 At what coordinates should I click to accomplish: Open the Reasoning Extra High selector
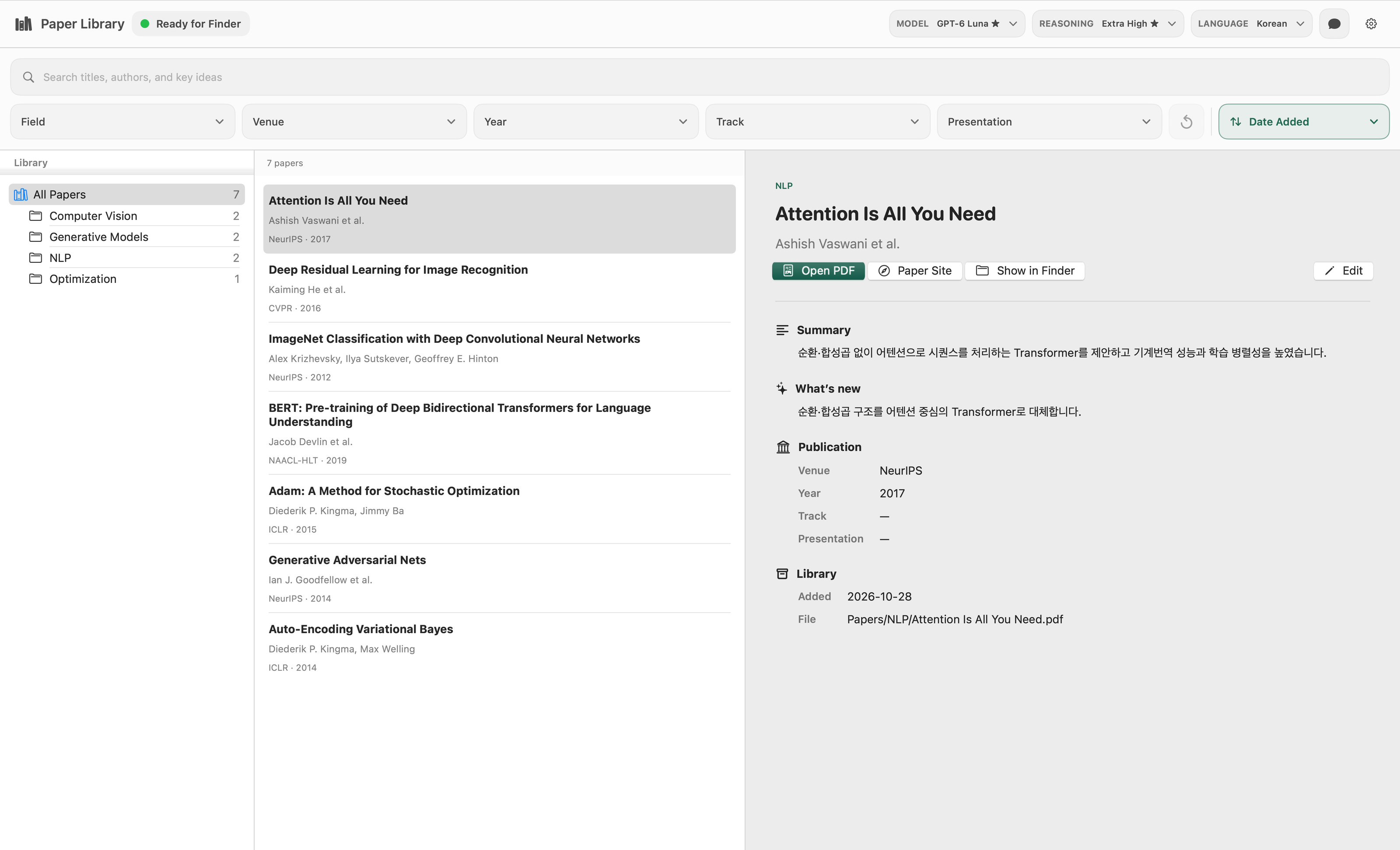[1107, 24]
